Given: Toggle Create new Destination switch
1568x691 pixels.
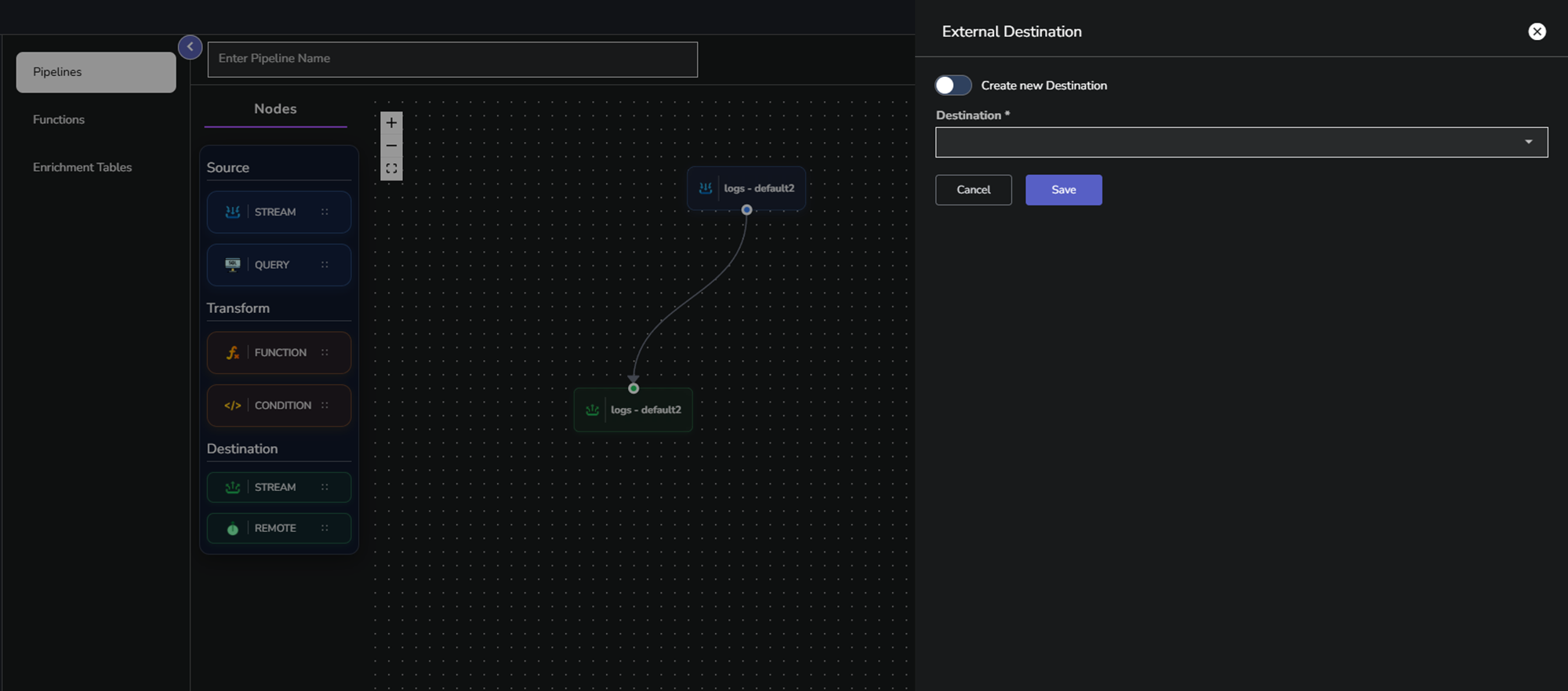Looking at the screenshot, I should coord(953,85).
